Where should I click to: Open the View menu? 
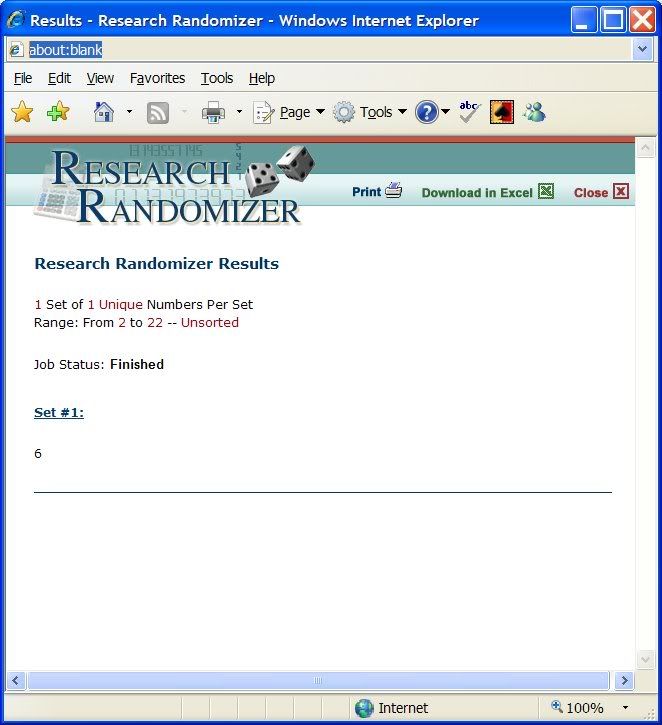(x=100, y=78)
